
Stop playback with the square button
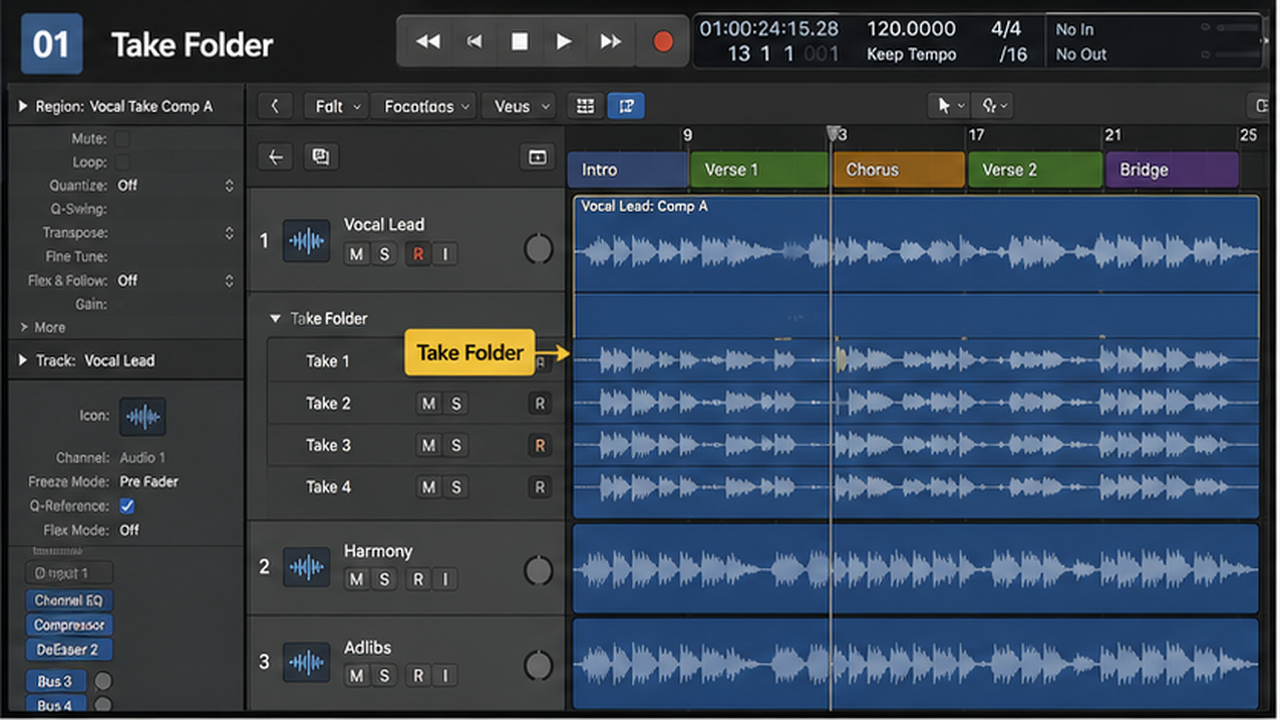tap(520, 41)
